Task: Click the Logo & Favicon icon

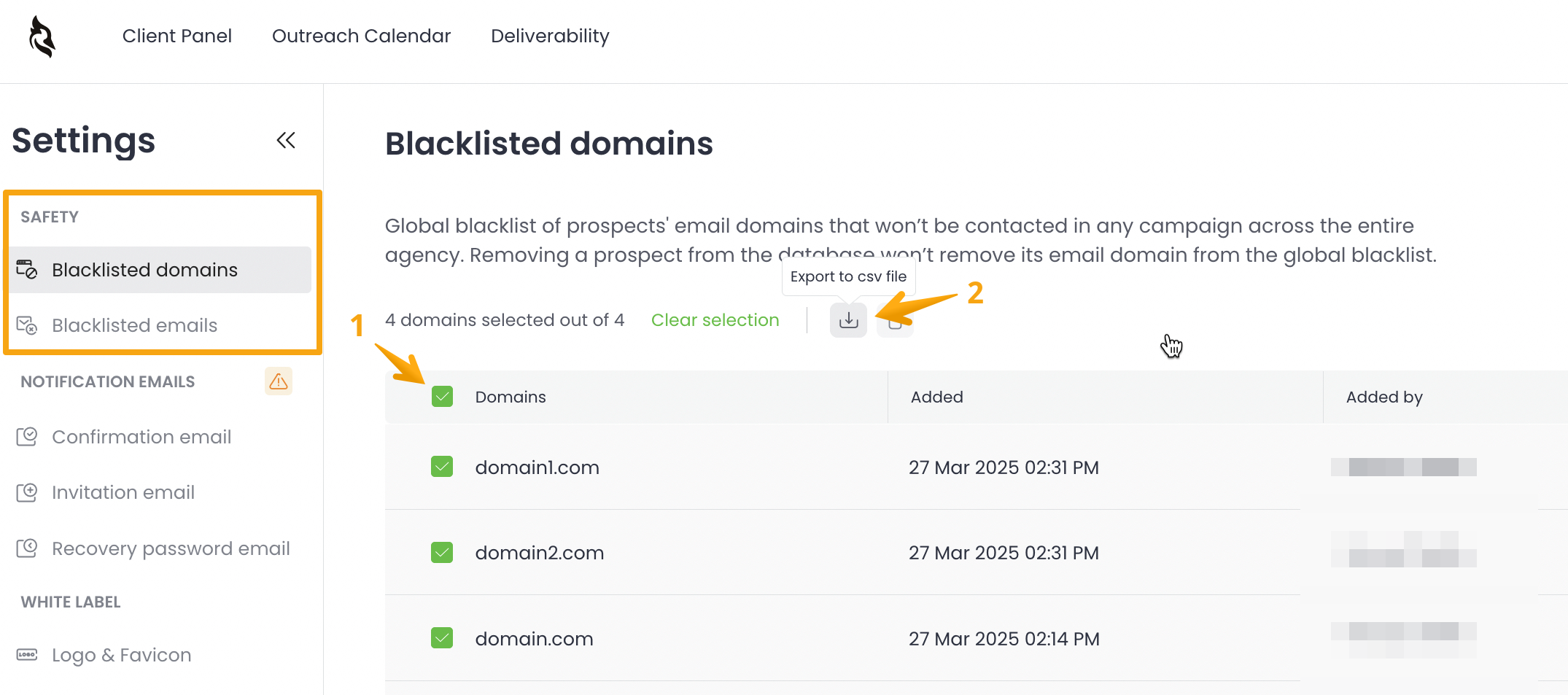Action: coord(27,655)
